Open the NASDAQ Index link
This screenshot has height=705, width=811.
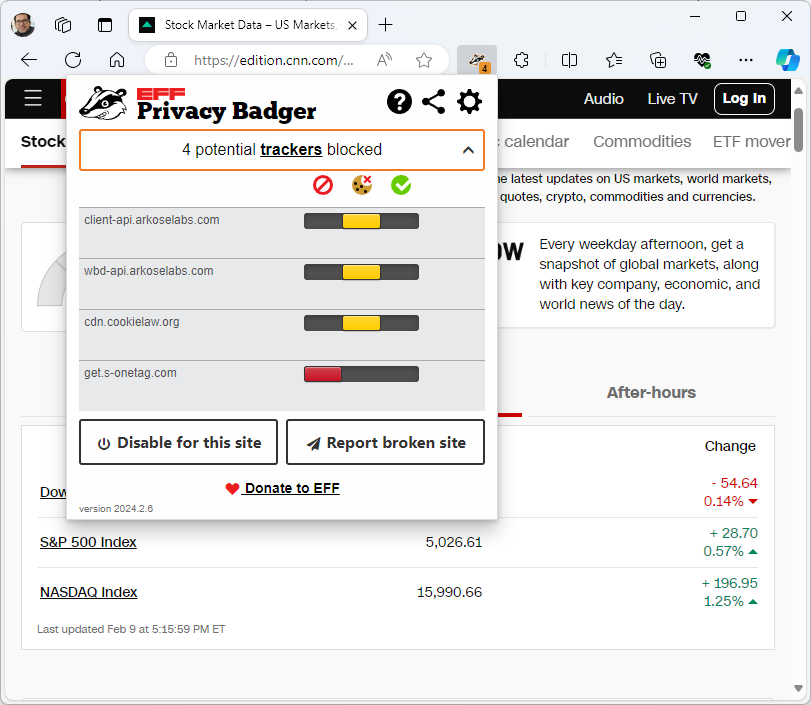(88, 592)
